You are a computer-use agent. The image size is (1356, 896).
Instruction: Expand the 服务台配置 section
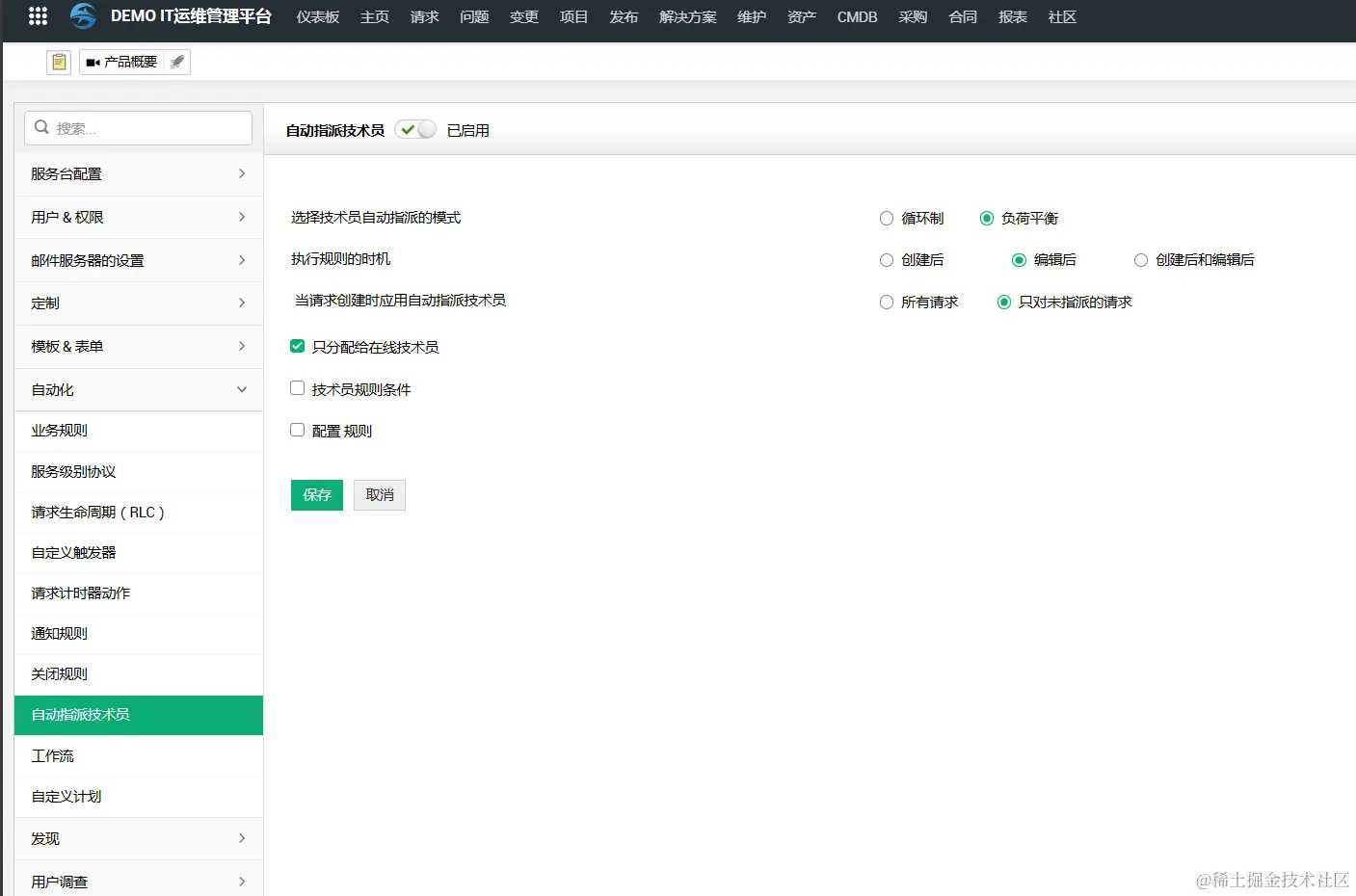pos(138,173)
